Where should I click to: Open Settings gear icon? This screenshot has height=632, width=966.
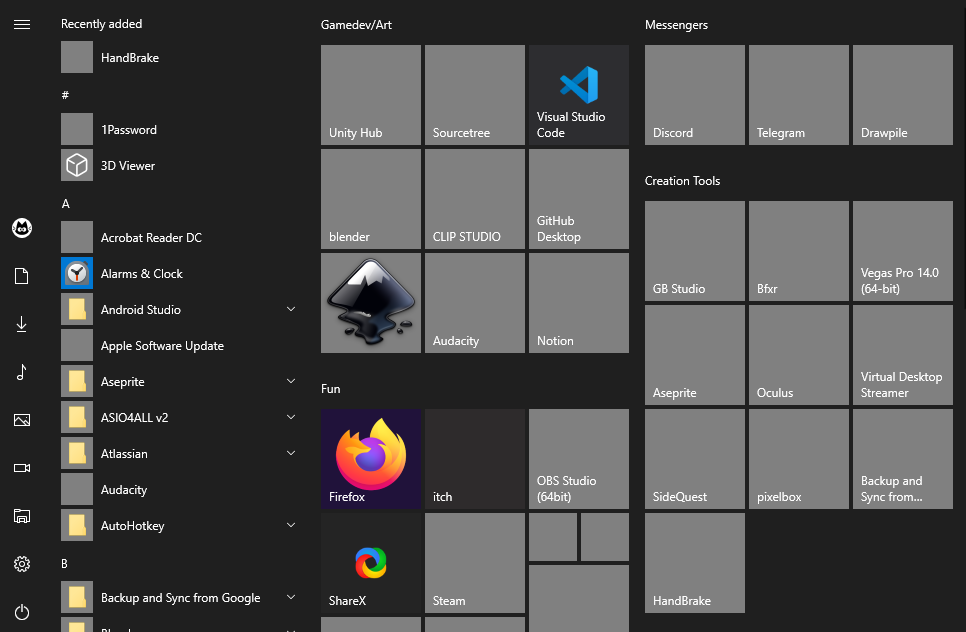22,564
